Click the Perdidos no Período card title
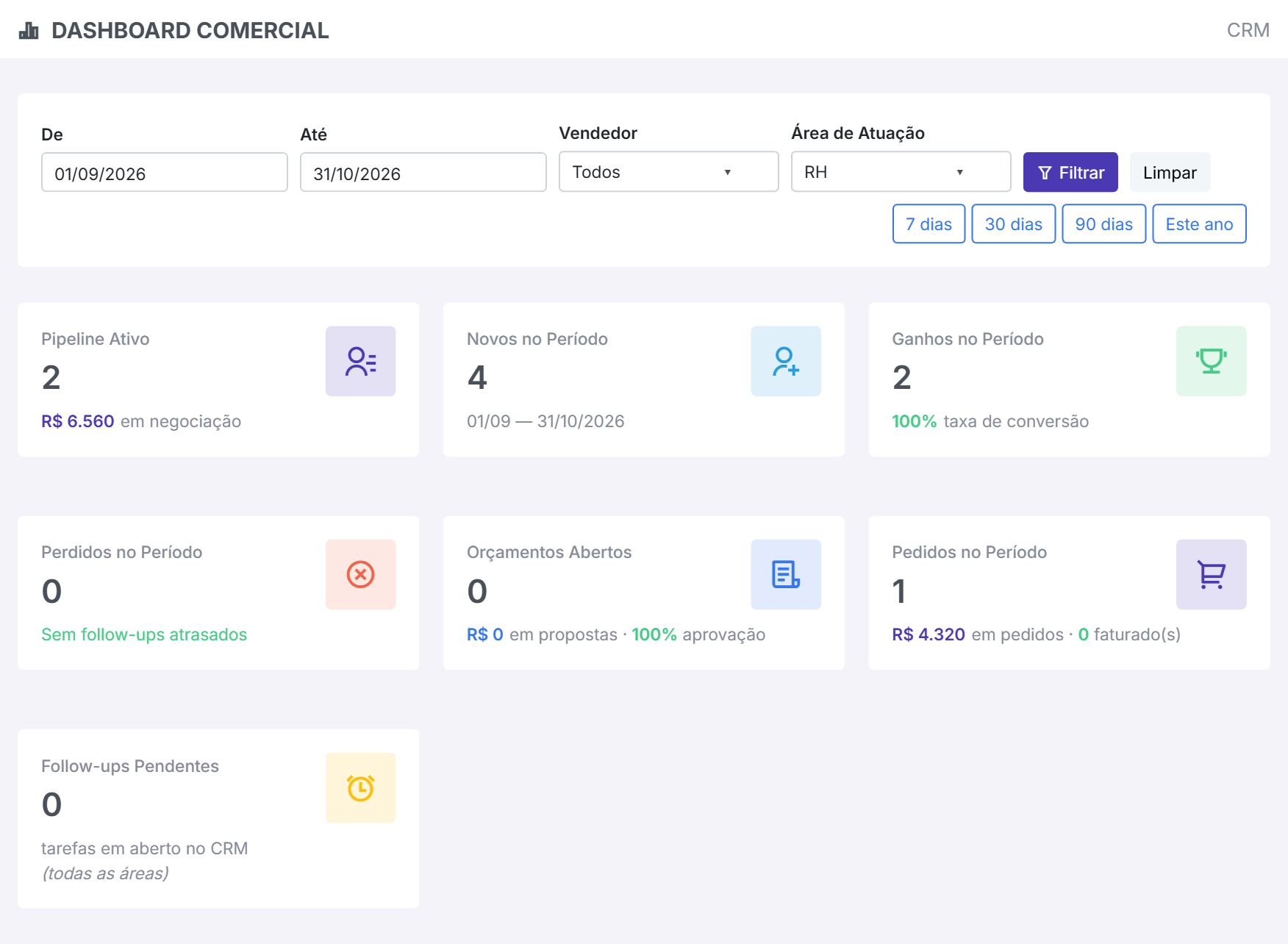Viewport: 1288px width, 944px height. pos(122,552)
